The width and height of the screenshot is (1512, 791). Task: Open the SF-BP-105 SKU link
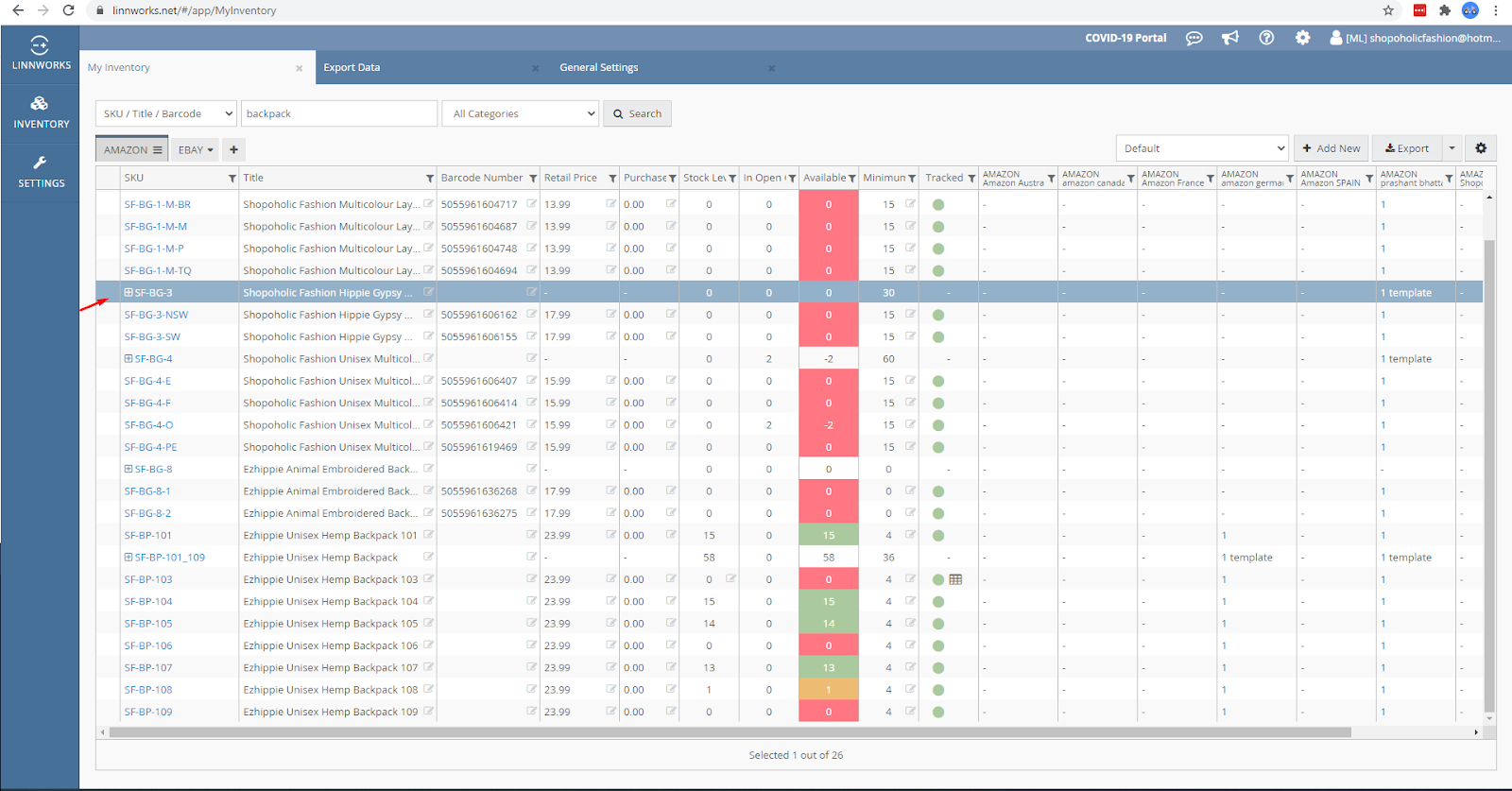148,624
